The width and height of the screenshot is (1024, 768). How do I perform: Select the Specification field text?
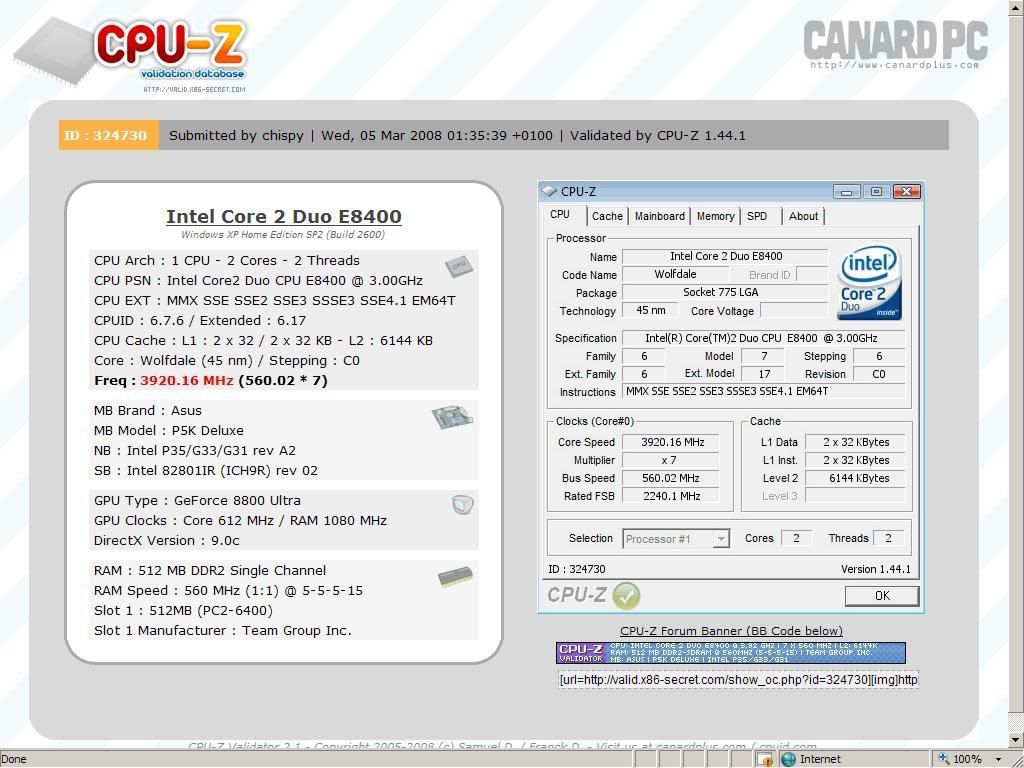(x=764, y=338)
